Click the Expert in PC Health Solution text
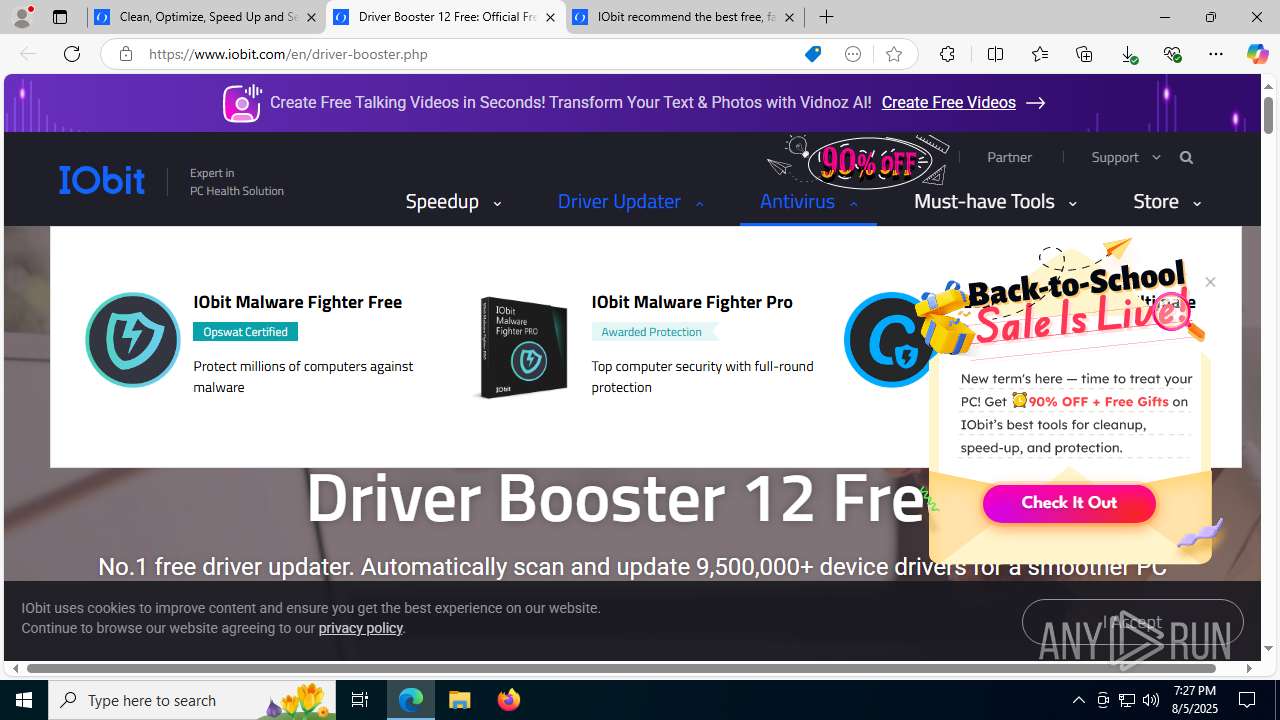The image size is (1280, 720). click(x=237, y=182)
